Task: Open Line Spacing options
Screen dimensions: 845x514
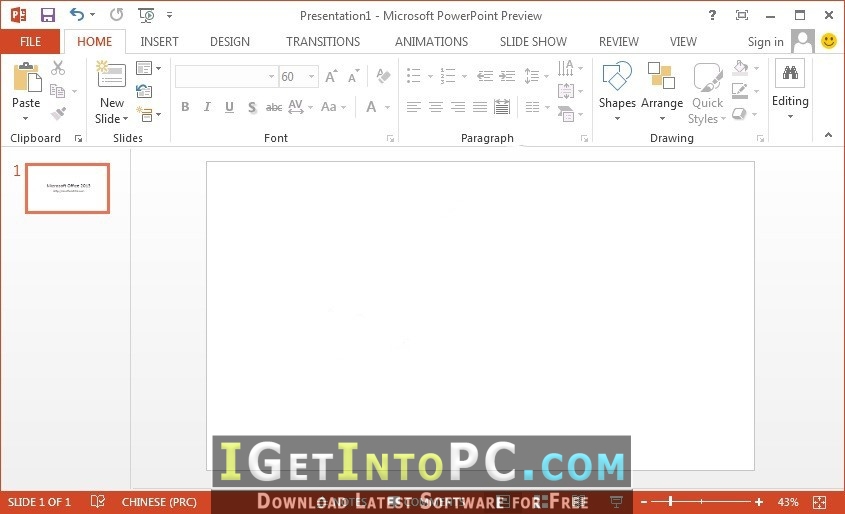Action: pyautogui.click(x=536, y=76)
